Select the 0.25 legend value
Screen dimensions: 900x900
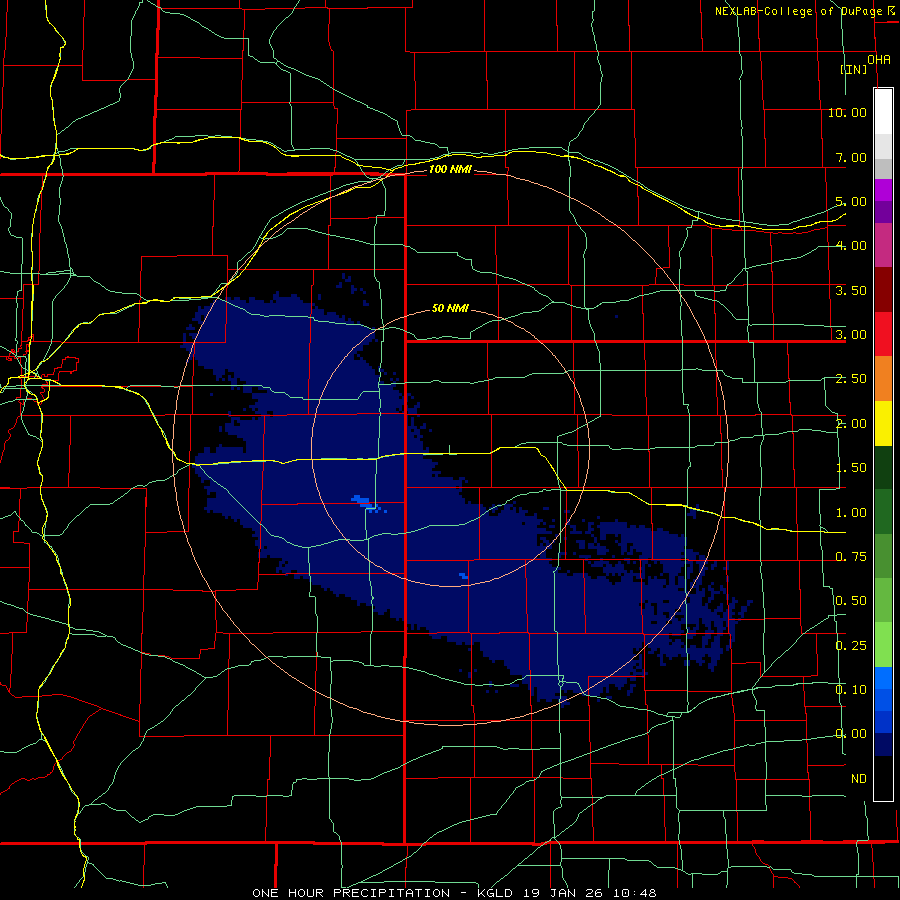tap(851, 646)
